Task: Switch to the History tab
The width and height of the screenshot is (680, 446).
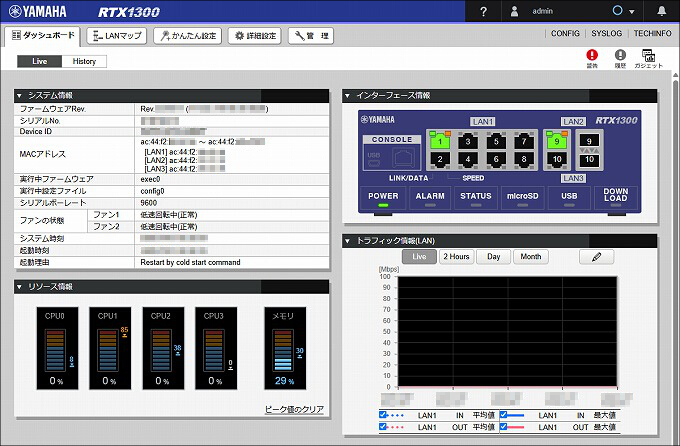Action: coord(84,61)
